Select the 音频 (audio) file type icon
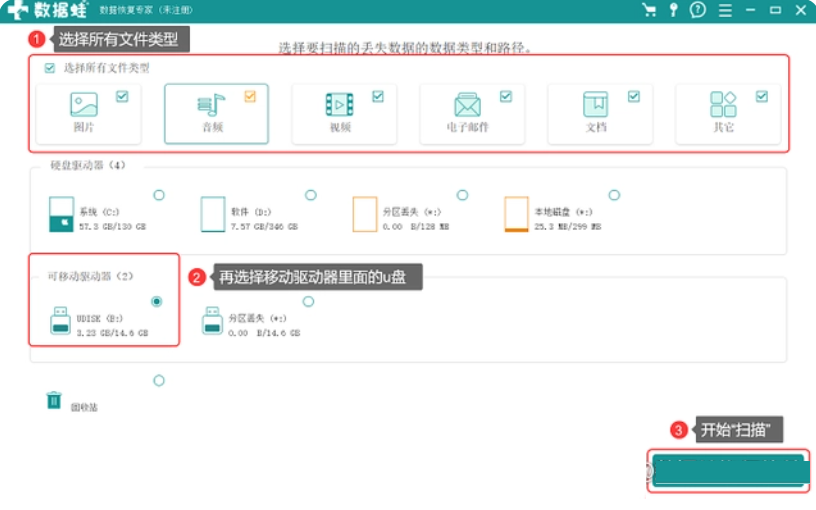This screenshot has width=816, height=510. click(211, 104)
